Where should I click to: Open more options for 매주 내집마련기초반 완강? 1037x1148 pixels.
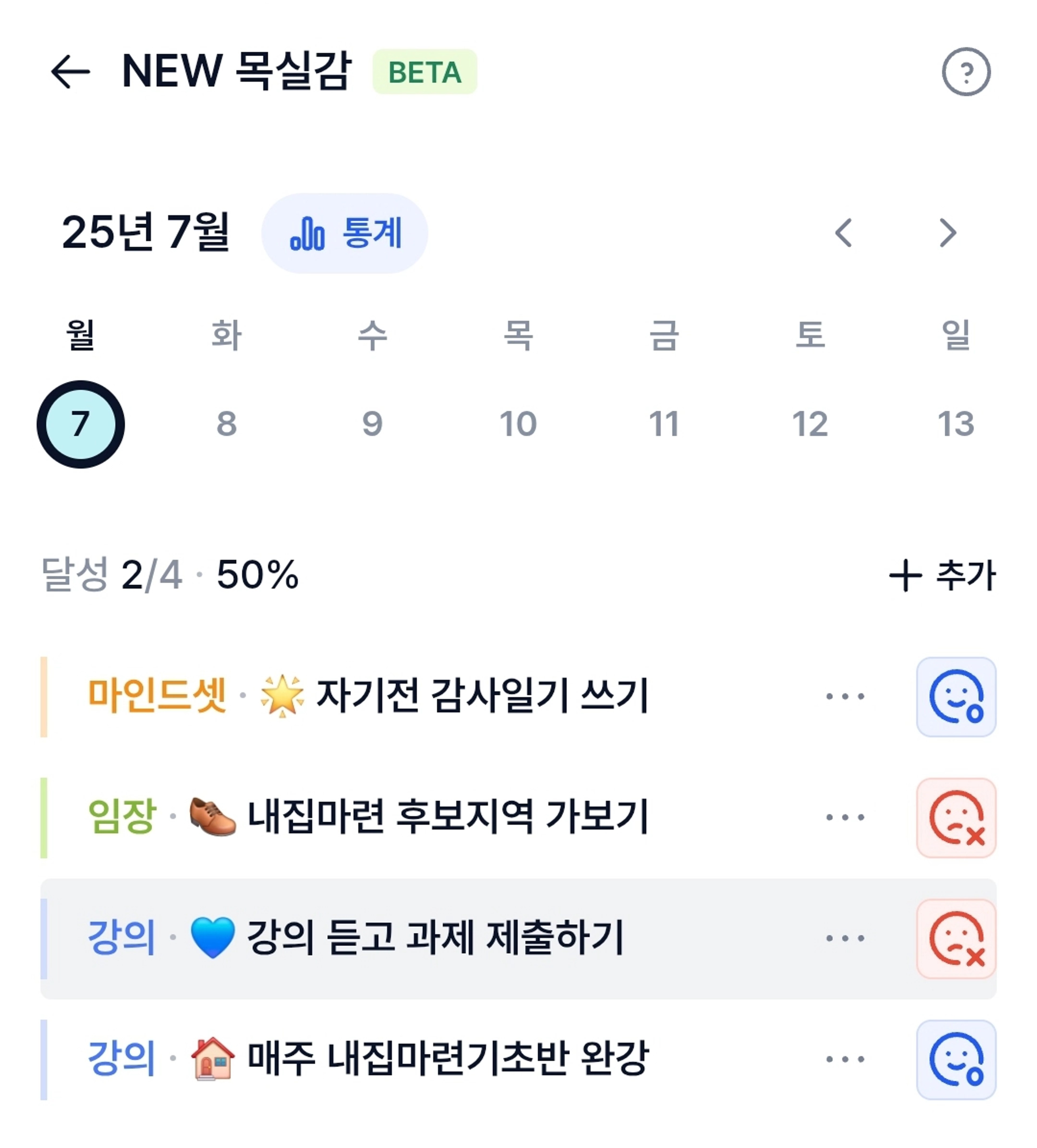click(845, 1059)
